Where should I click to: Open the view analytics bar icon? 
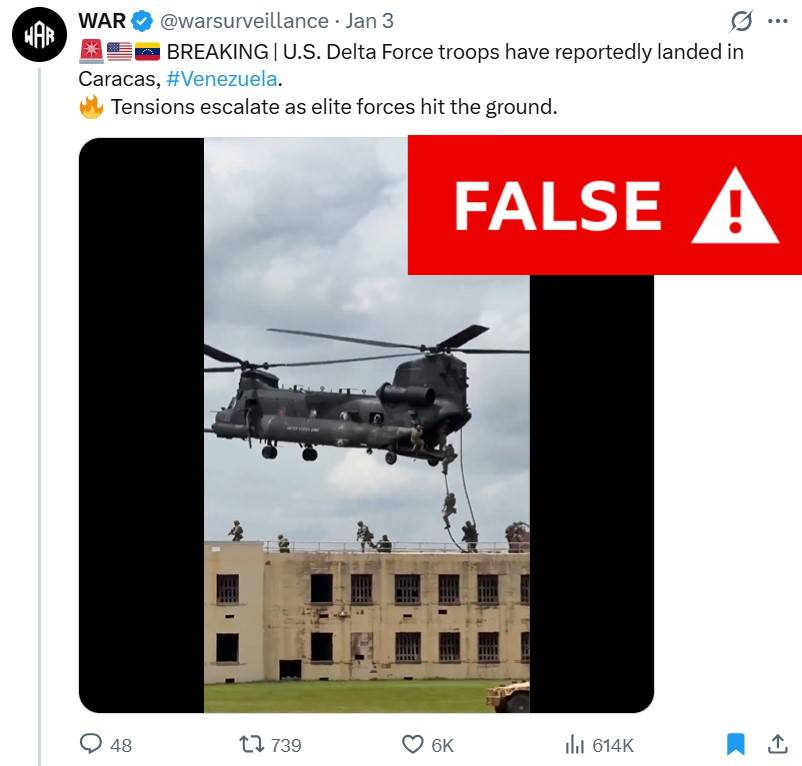click(x=574, y=745)
